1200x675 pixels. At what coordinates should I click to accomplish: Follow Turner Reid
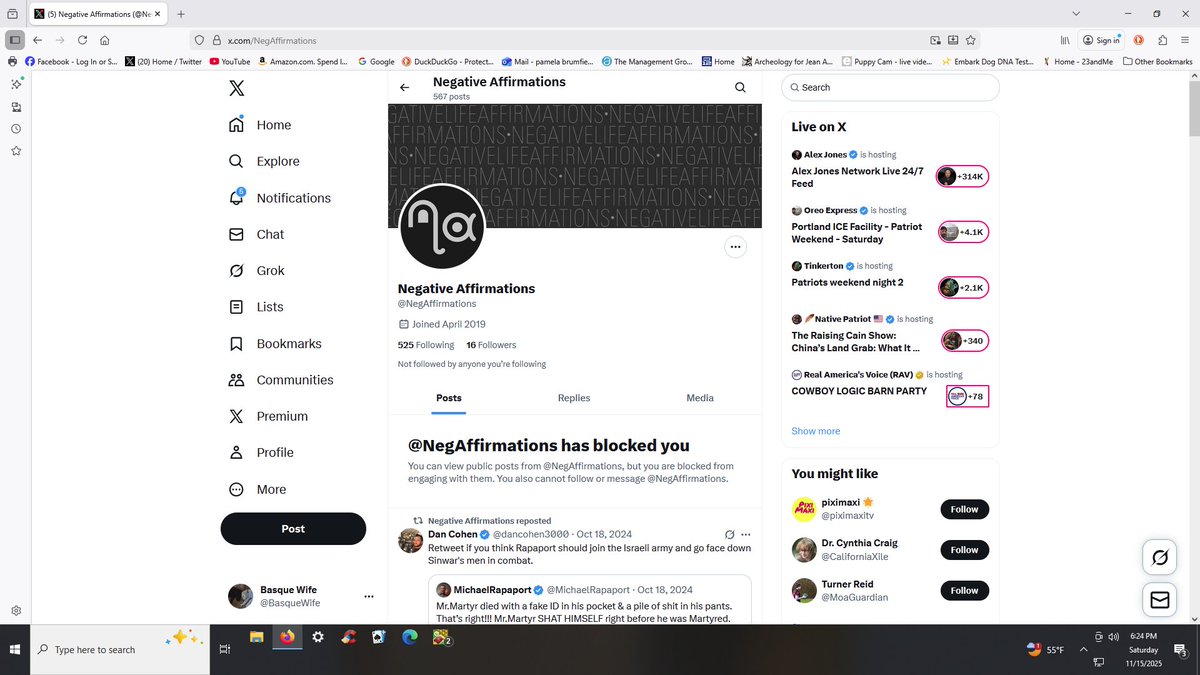point(965,590)
